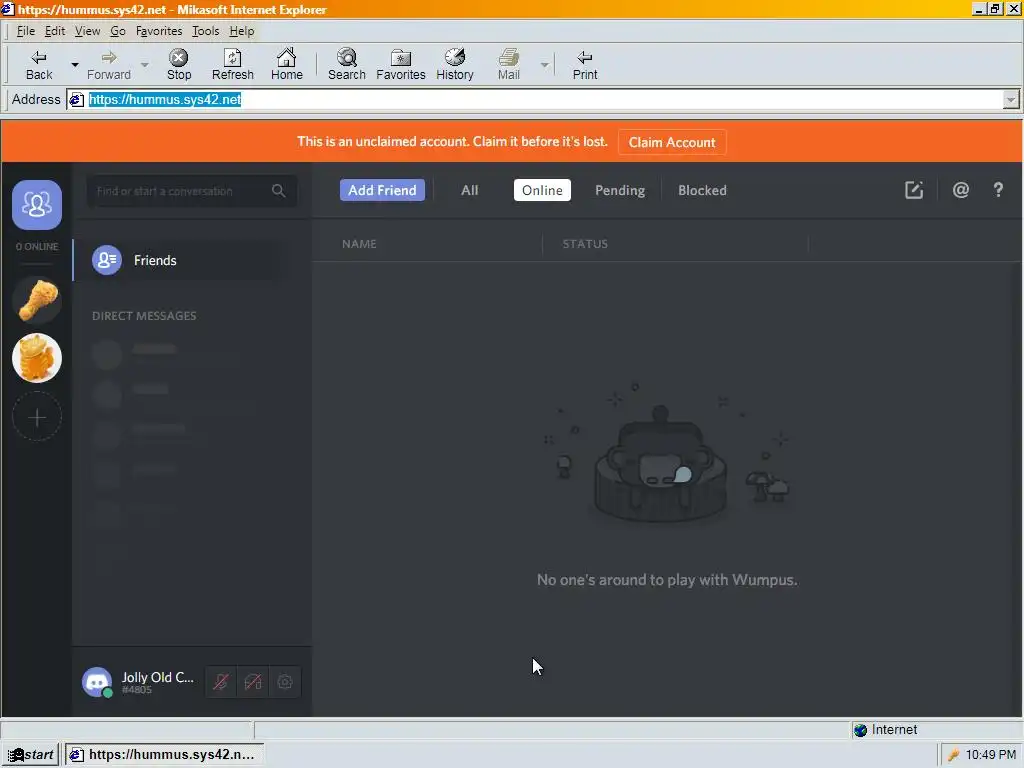Click the Add Friend button
The height and width of the screenshot is (768, 1024).
(x=382, y=190)
